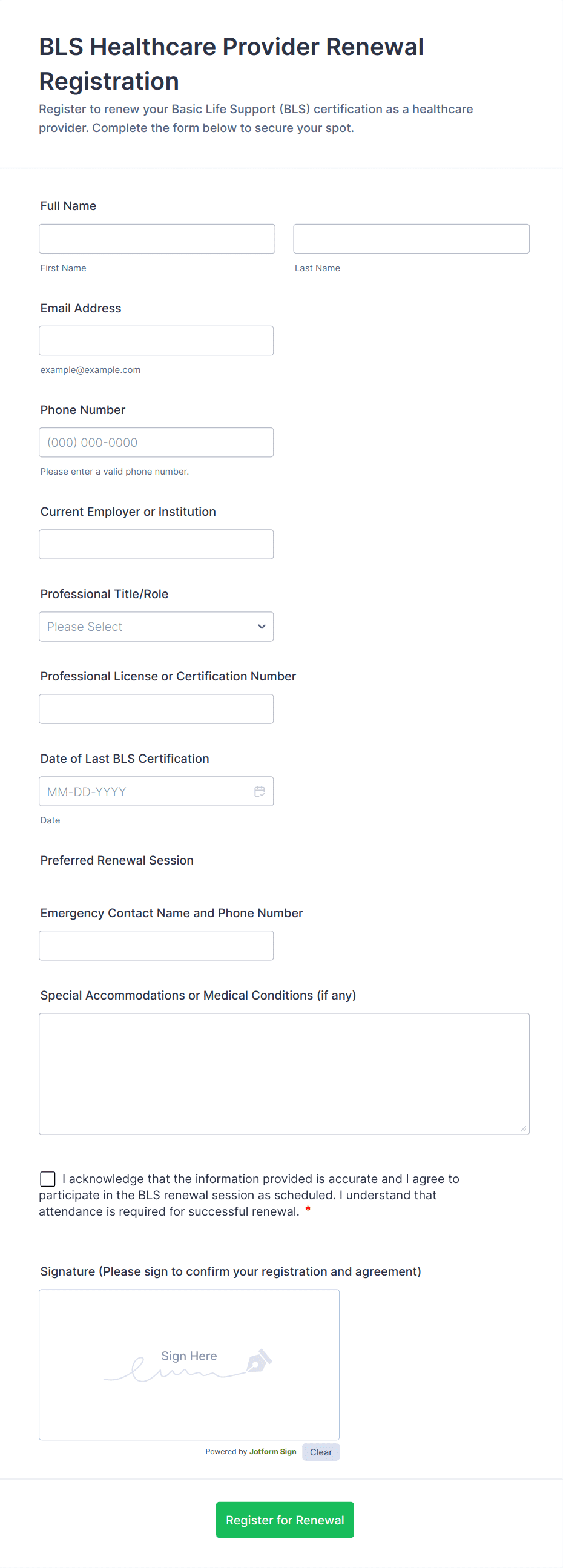Focus the Emergency Contact input field
The image size is (563, 1568).
(156, 945)
